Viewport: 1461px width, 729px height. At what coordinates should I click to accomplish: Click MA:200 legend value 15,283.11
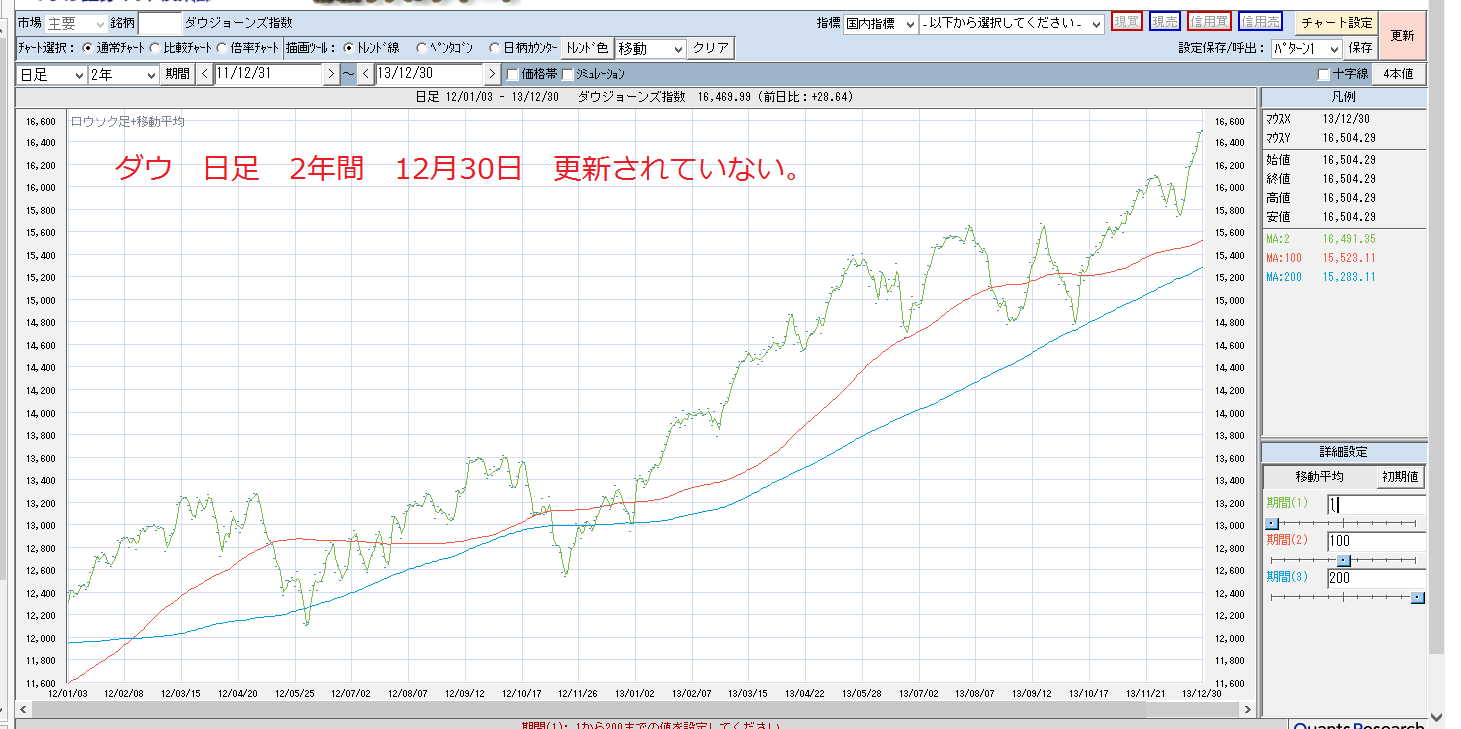coord(1349,277)
